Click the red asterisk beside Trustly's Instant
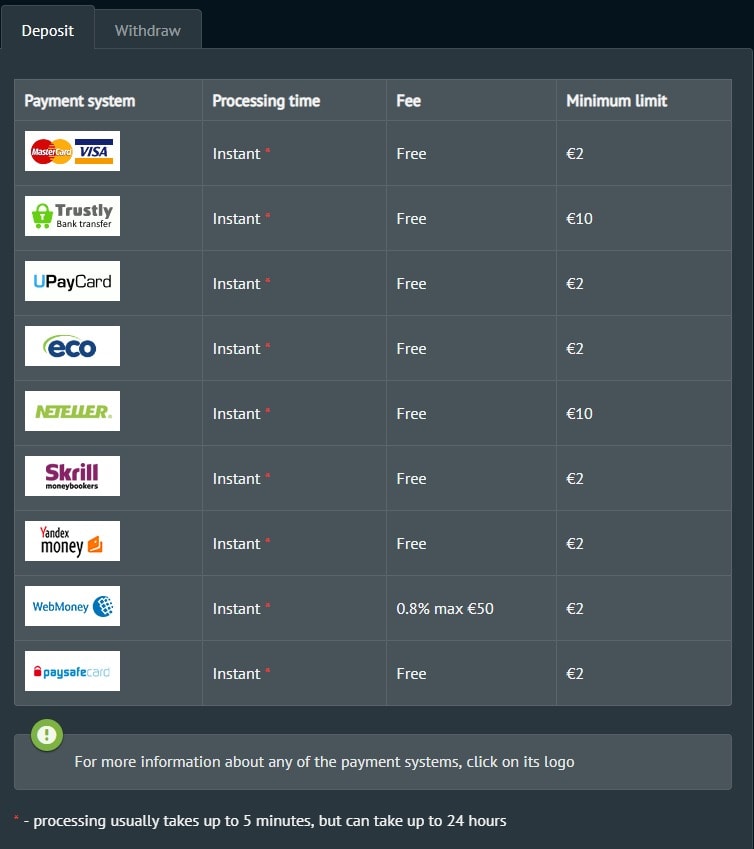Image resolution: width=754 pixels, height=849 pixels. pos(267,215)
